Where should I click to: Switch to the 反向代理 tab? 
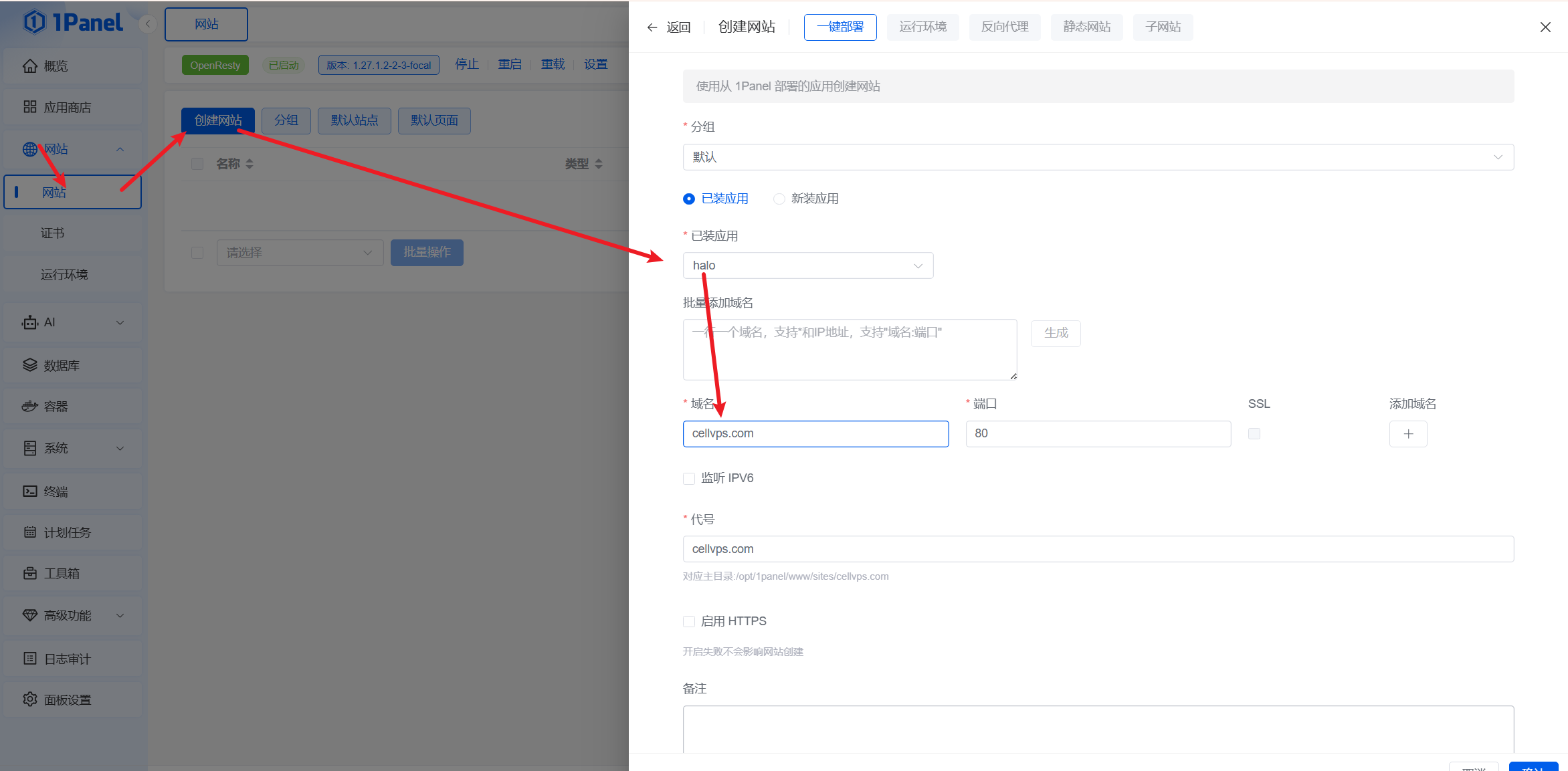pyautogui.click(x=1004, y=27)
